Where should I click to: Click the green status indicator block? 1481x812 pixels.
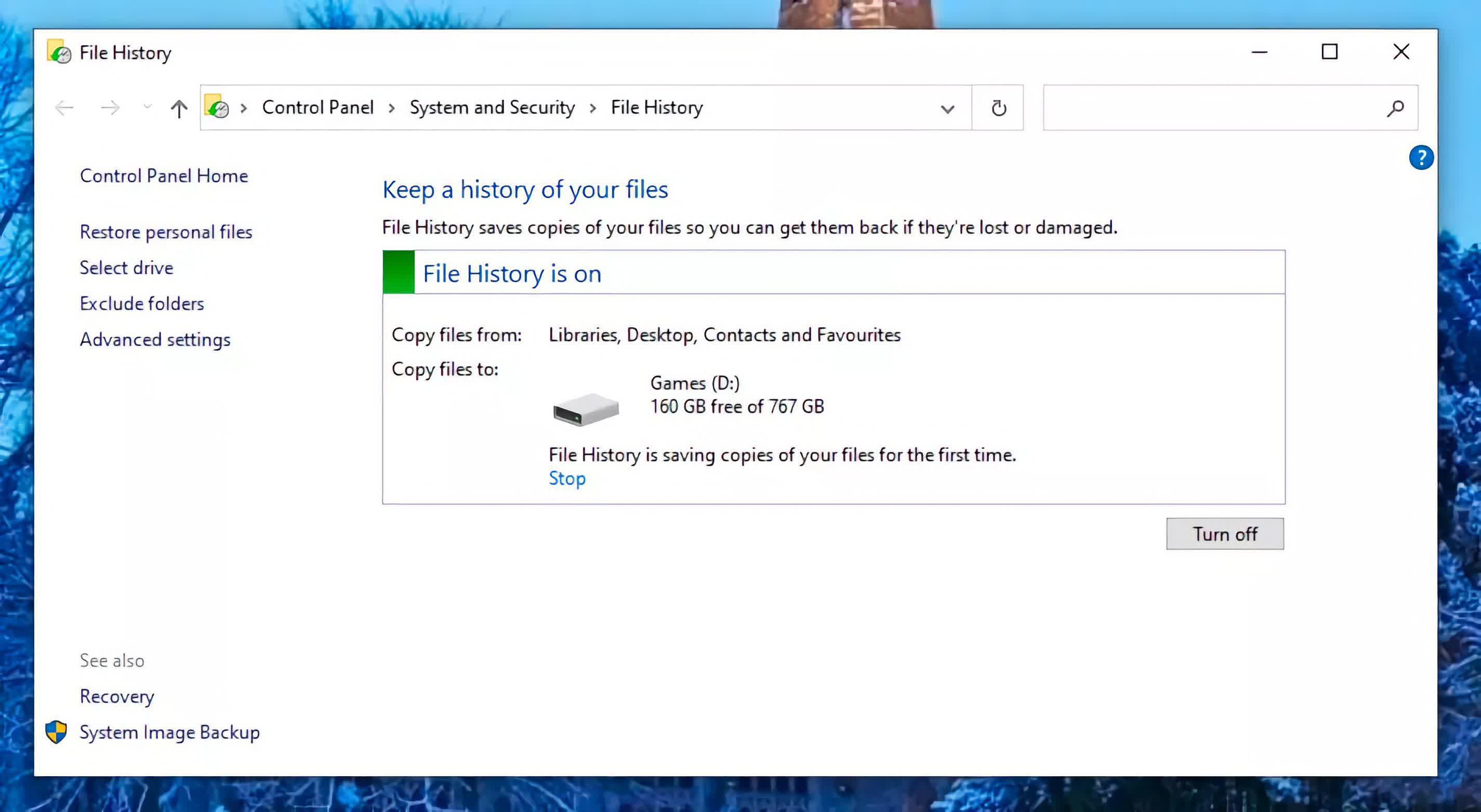399,272
